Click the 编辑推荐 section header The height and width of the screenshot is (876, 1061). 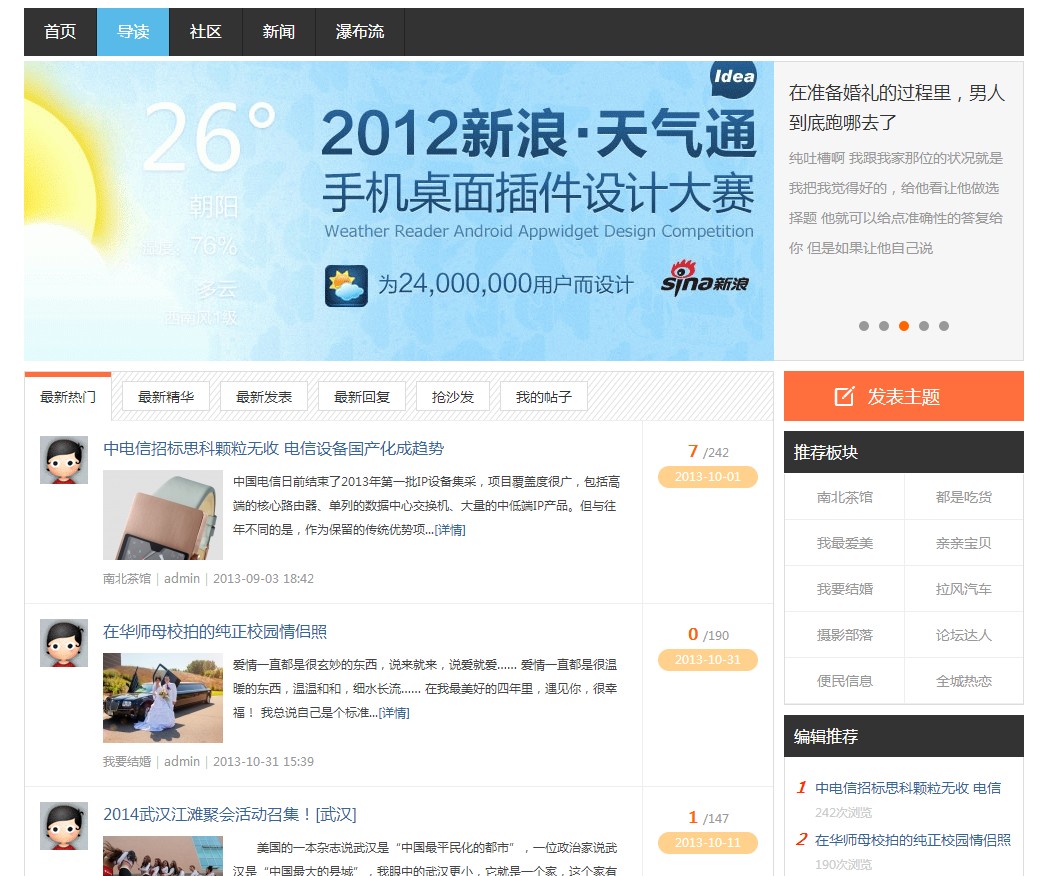tap(903, 736)
